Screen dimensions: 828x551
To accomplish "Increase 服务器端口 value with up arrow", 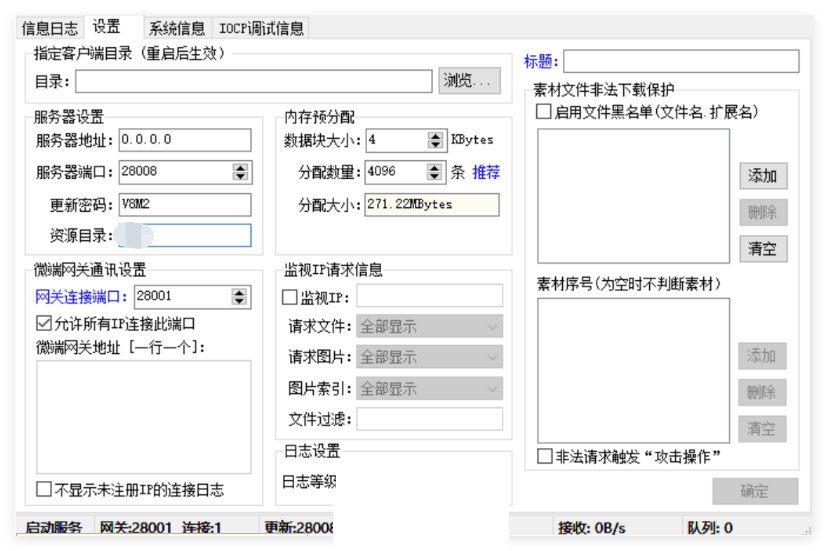I will [x=240, y=167].
